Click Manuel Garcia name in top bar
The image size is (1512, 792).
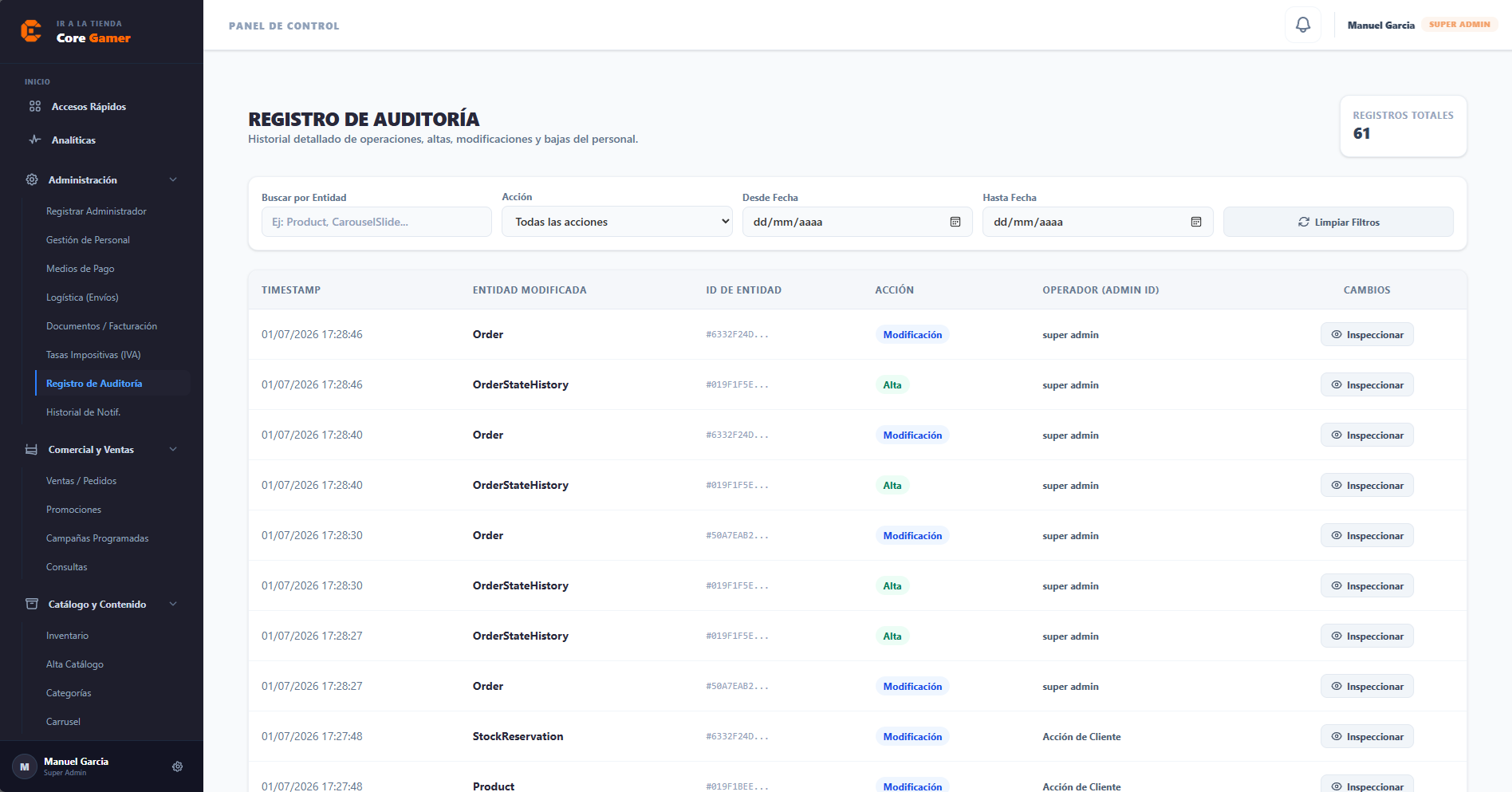1381,26
